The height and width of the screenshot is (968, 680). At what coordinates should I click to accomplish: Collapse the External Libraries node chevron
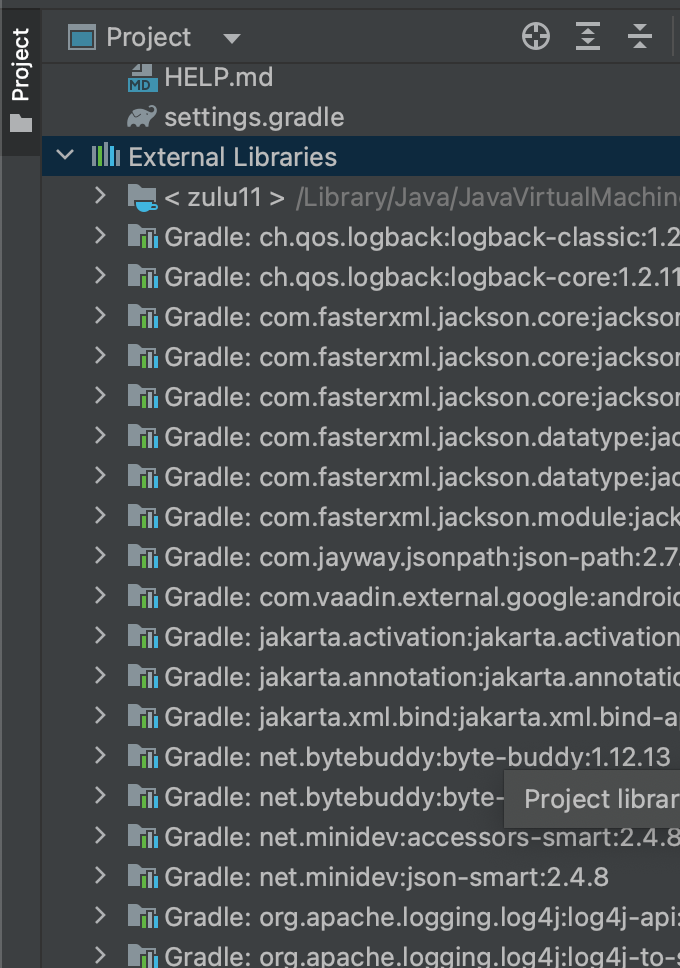[x=65, y=155]
